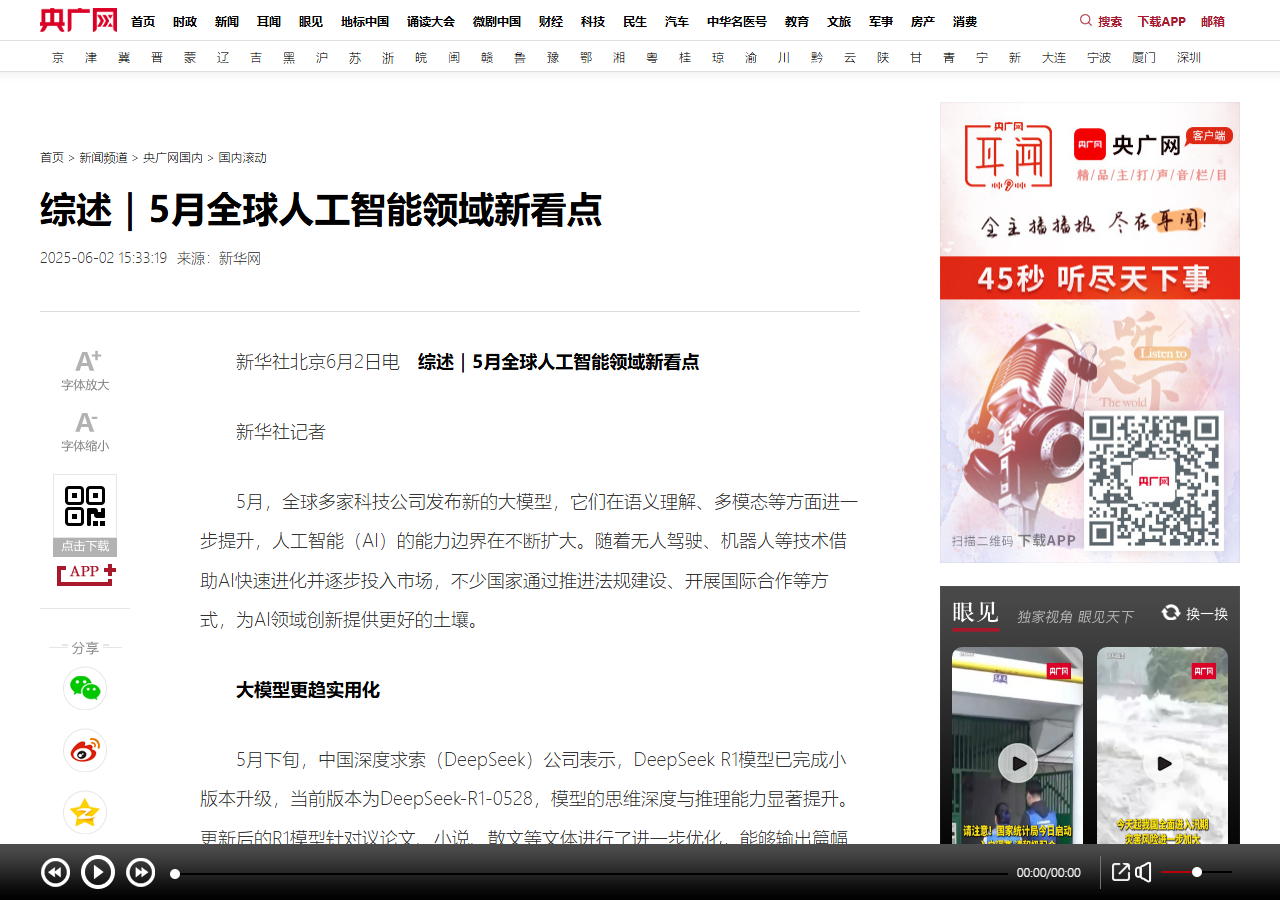Share article via WeChat icon

click(85, 689)
